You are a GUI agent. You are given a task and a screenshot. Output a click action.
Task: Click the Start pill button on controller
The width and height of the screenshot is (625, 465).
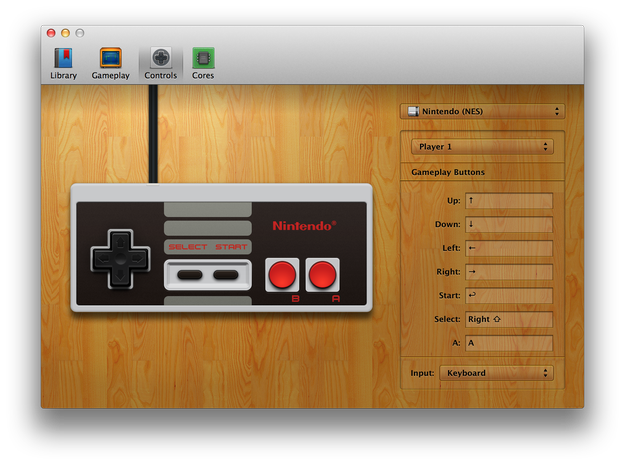226,275
